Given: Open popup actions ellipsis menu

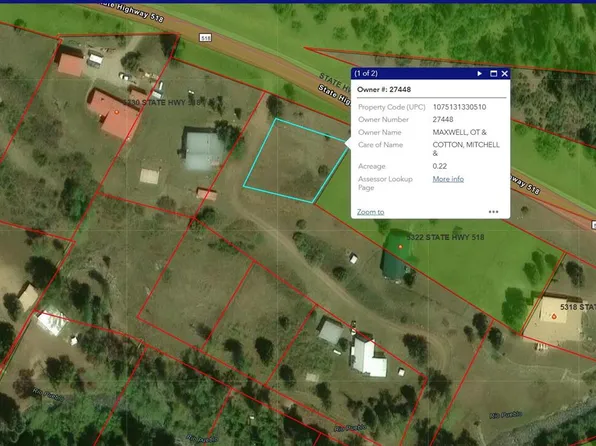Looking at the screenshot, I should point(493,212).
